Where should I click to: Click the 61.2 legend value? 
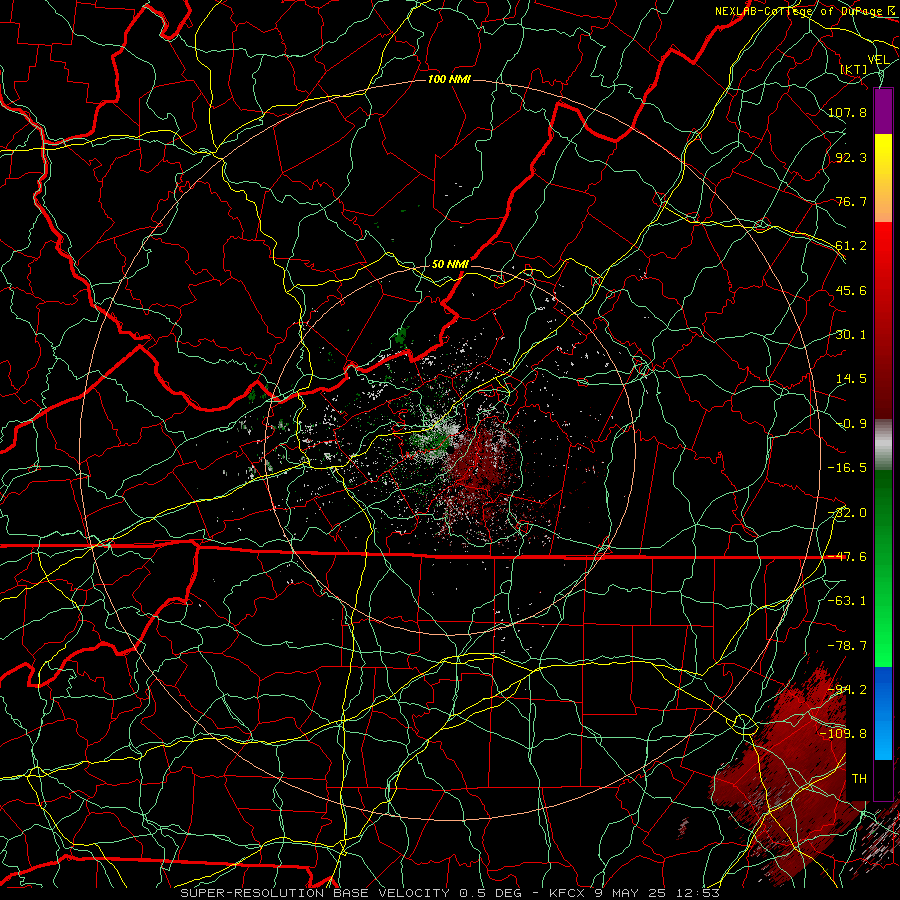click(851, 246)
